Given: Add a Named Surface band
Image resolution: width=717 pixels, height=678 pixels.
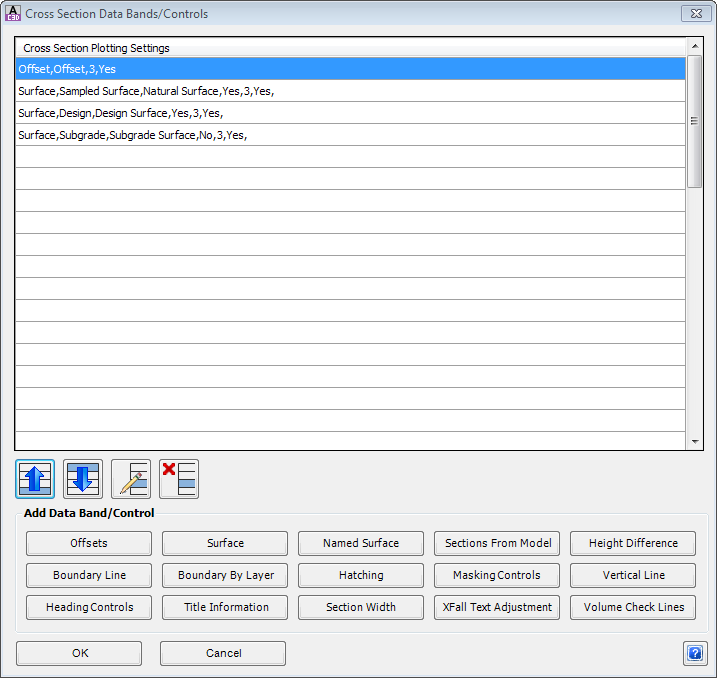Looking at the screenshot, I should coord(361,543).
